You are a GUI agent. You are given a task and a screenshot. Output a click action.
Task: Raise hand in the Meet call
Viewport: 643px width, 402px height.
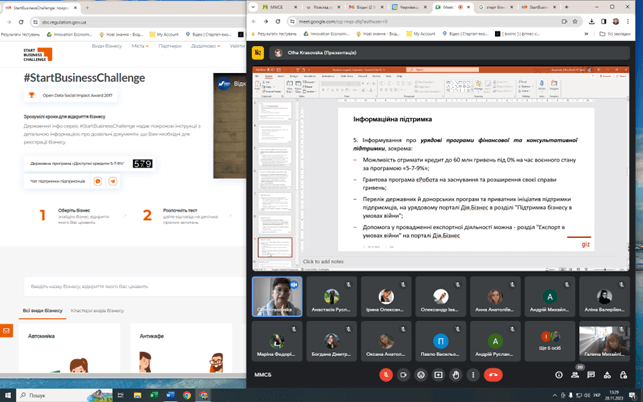tap(456, 375)
